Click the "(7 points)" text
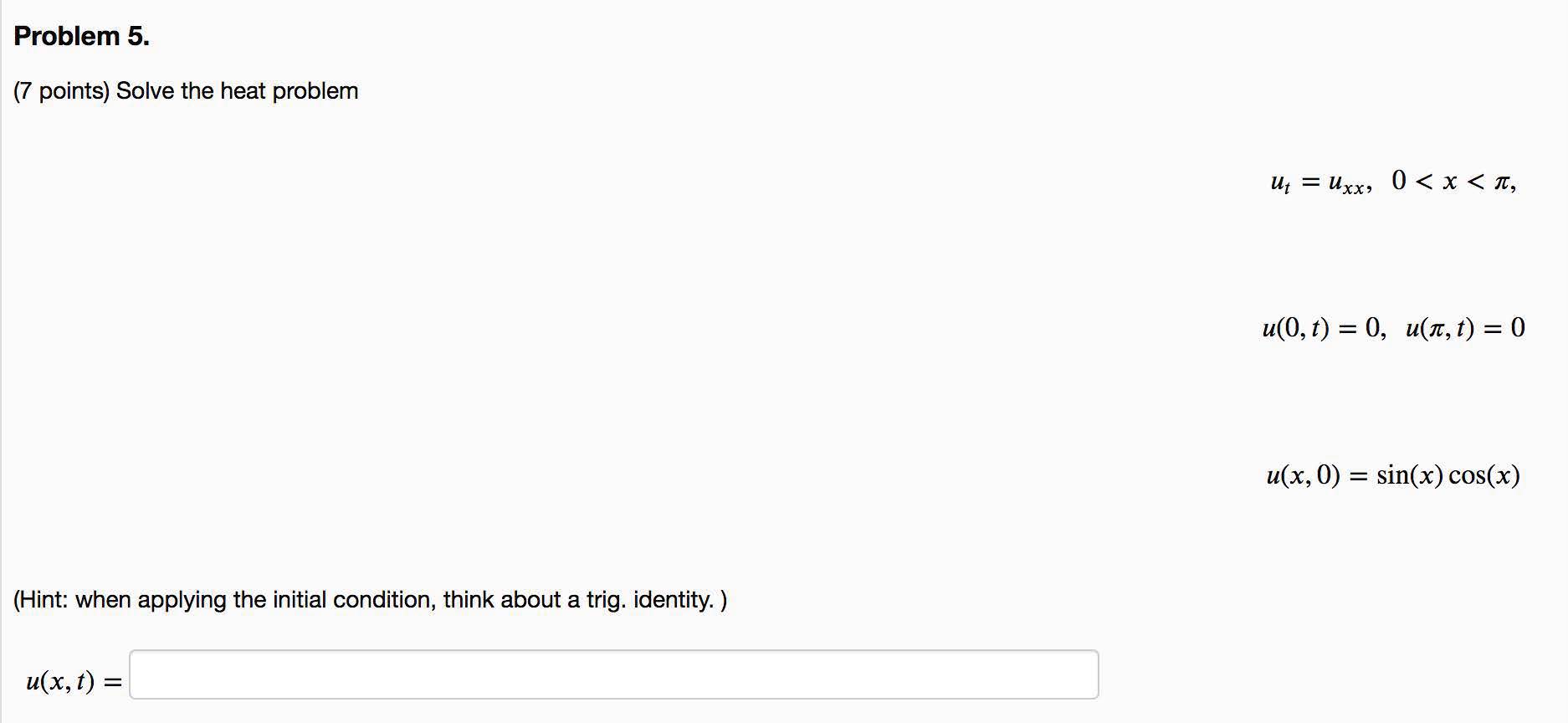The height and width of the screenshot is (723, 1568). pyautogui.click(x=61, y=91)
